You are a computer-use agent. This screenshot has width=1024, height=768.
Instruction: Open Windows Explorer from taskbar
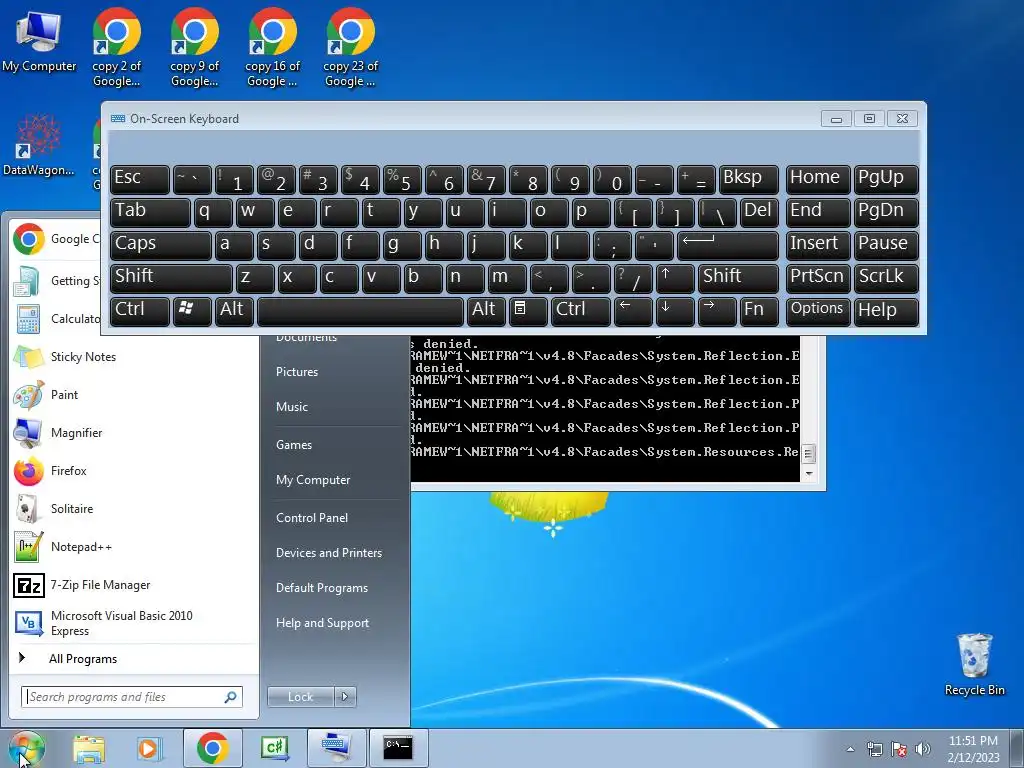click(89, 748)
